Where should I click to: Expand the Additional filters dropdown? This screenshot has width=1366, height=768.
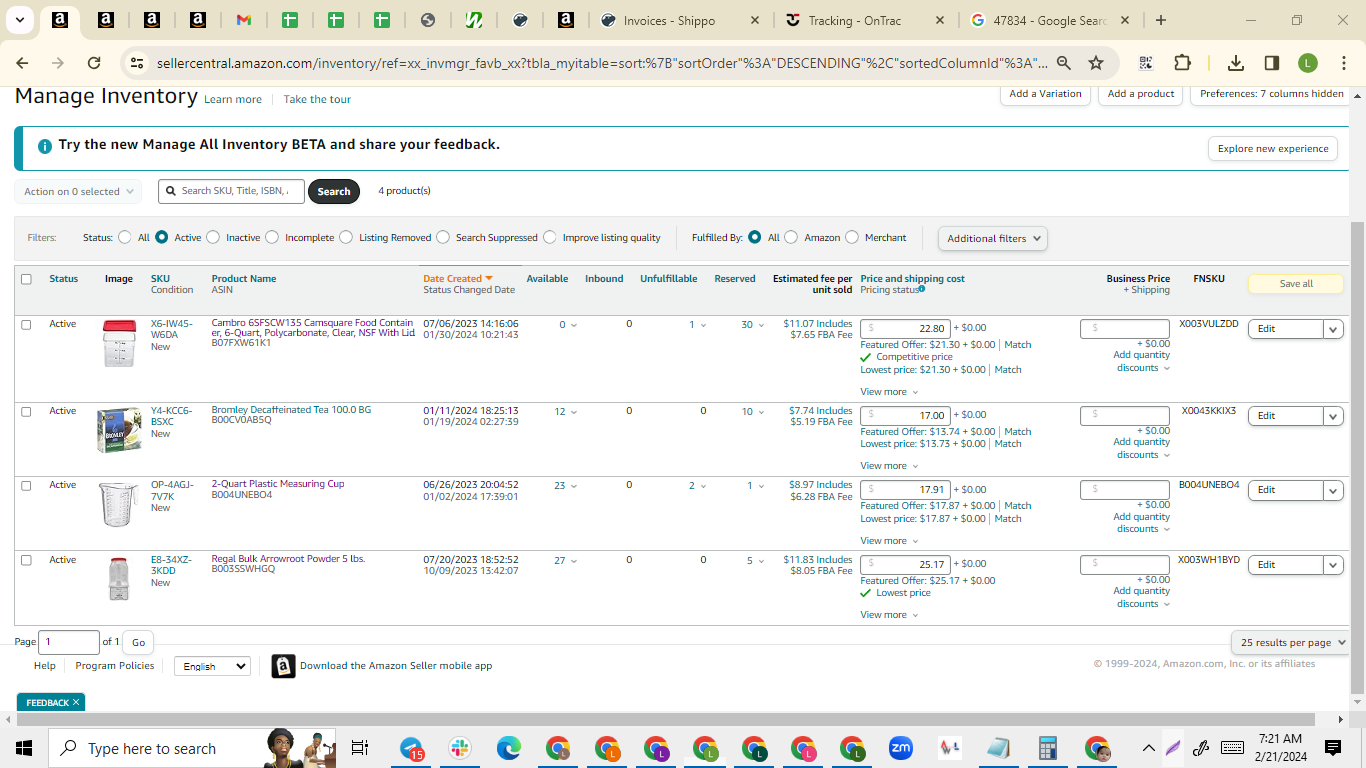[993, 238]
